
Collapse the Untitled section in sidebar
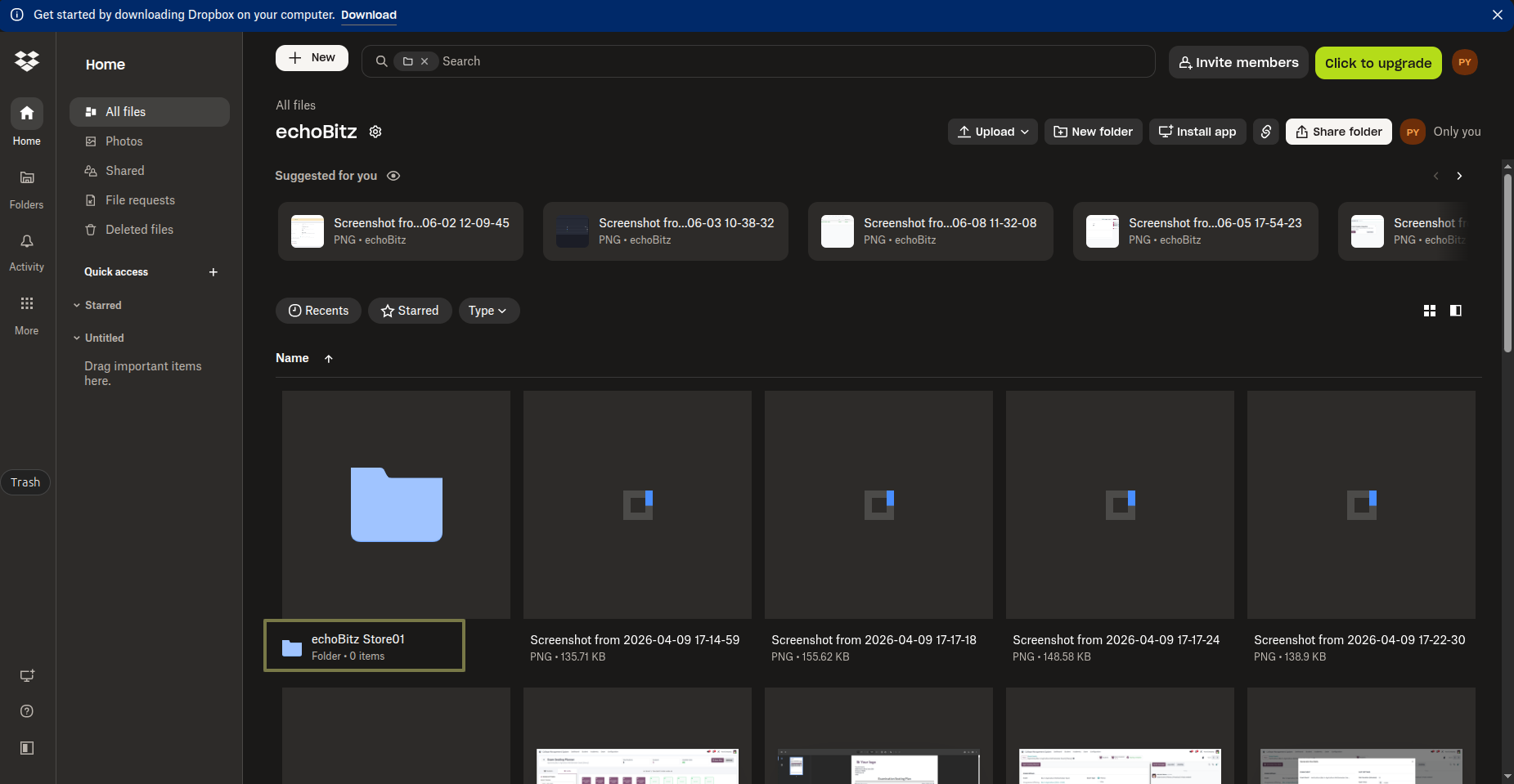coord(77,338)
